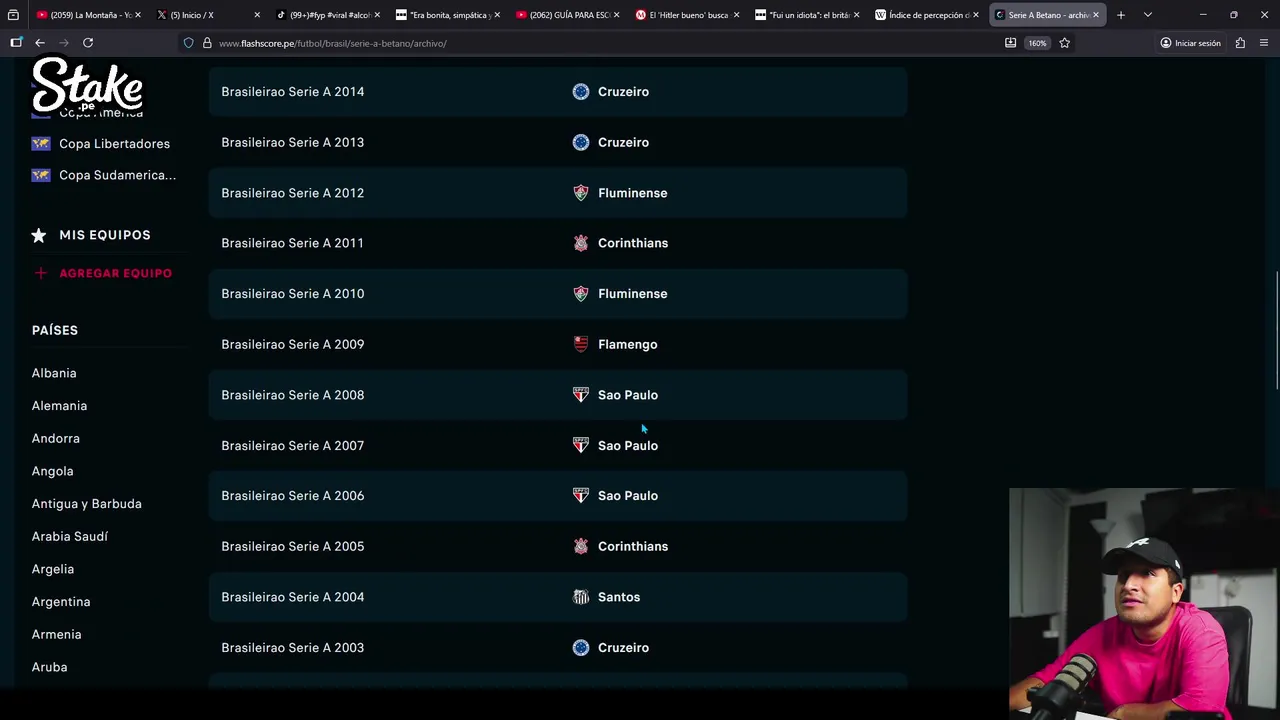
Task: Click the Santos crest for 2004
Action: [x=581, y=597]
